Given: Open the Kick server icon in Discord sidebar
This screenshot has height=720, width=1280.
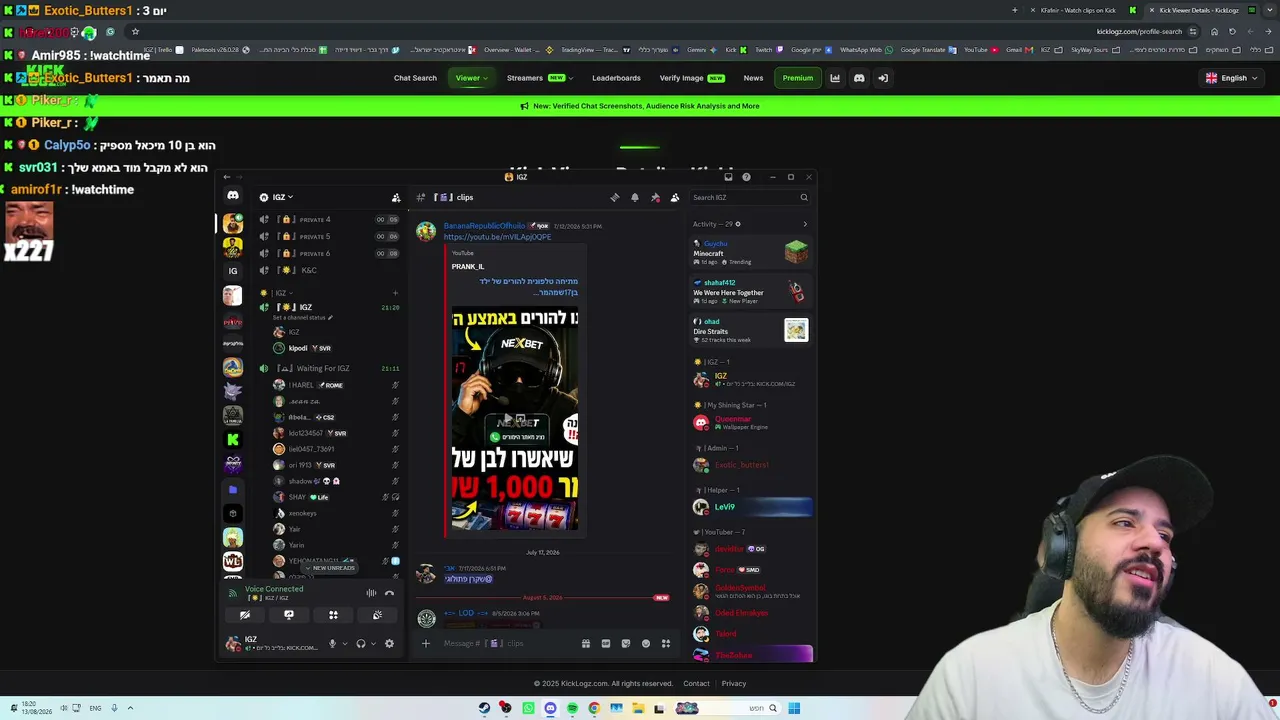Looking at the screenshot, I should tap(233, 440).
